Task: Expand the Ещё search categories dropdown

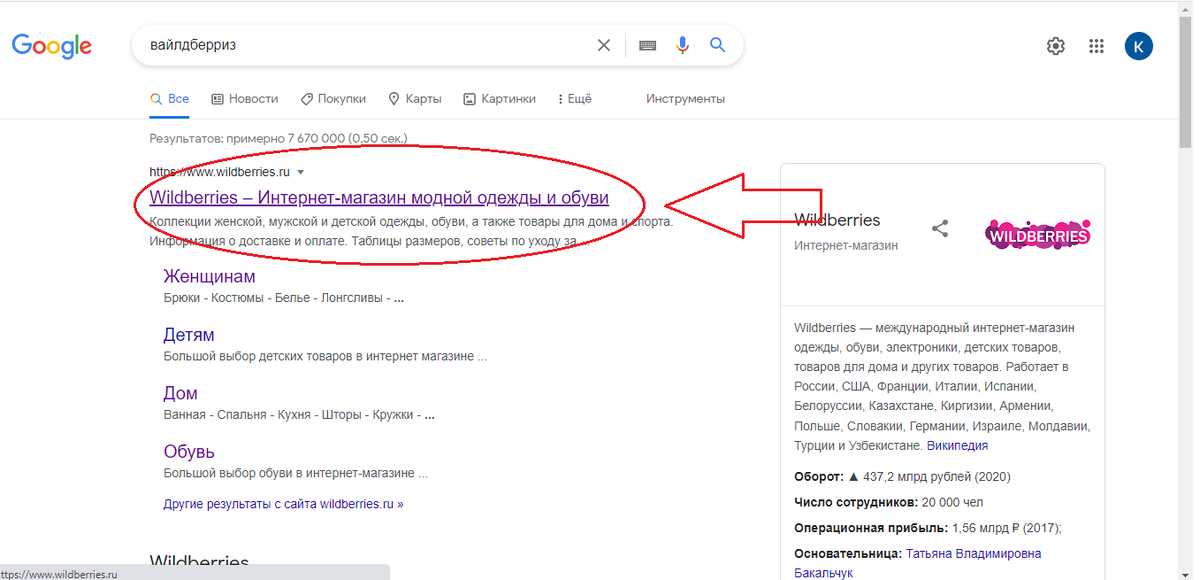Action: tap(573, 98)
